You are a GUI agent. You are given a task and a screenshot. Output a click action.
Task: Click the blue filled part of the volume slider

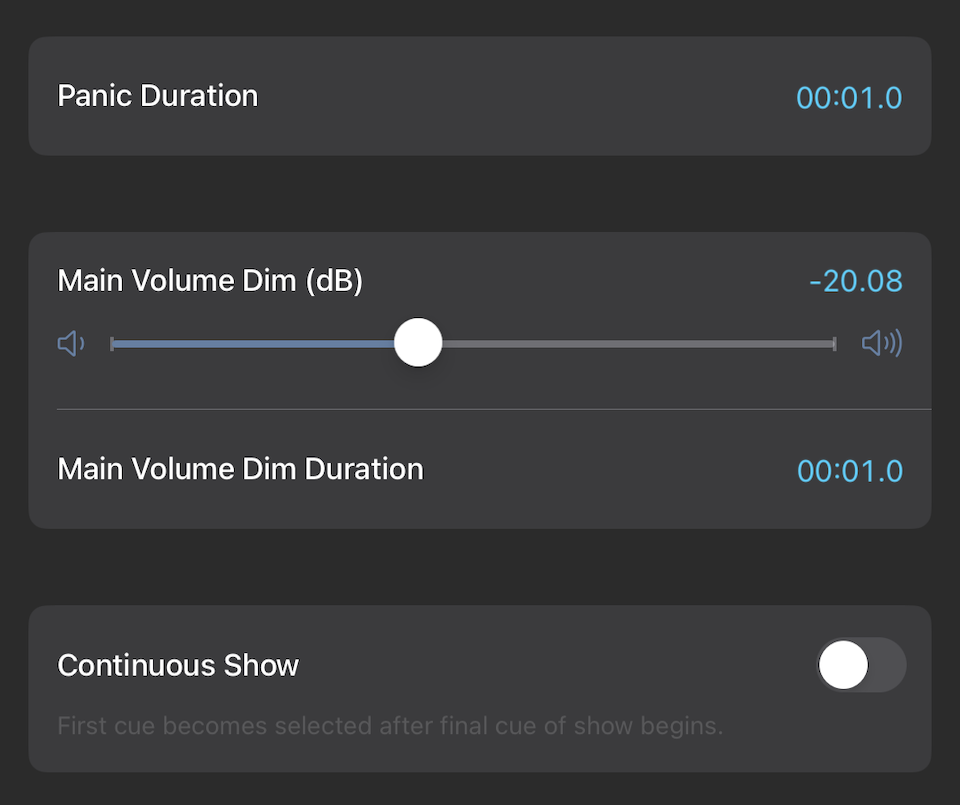tap(250, 344)
